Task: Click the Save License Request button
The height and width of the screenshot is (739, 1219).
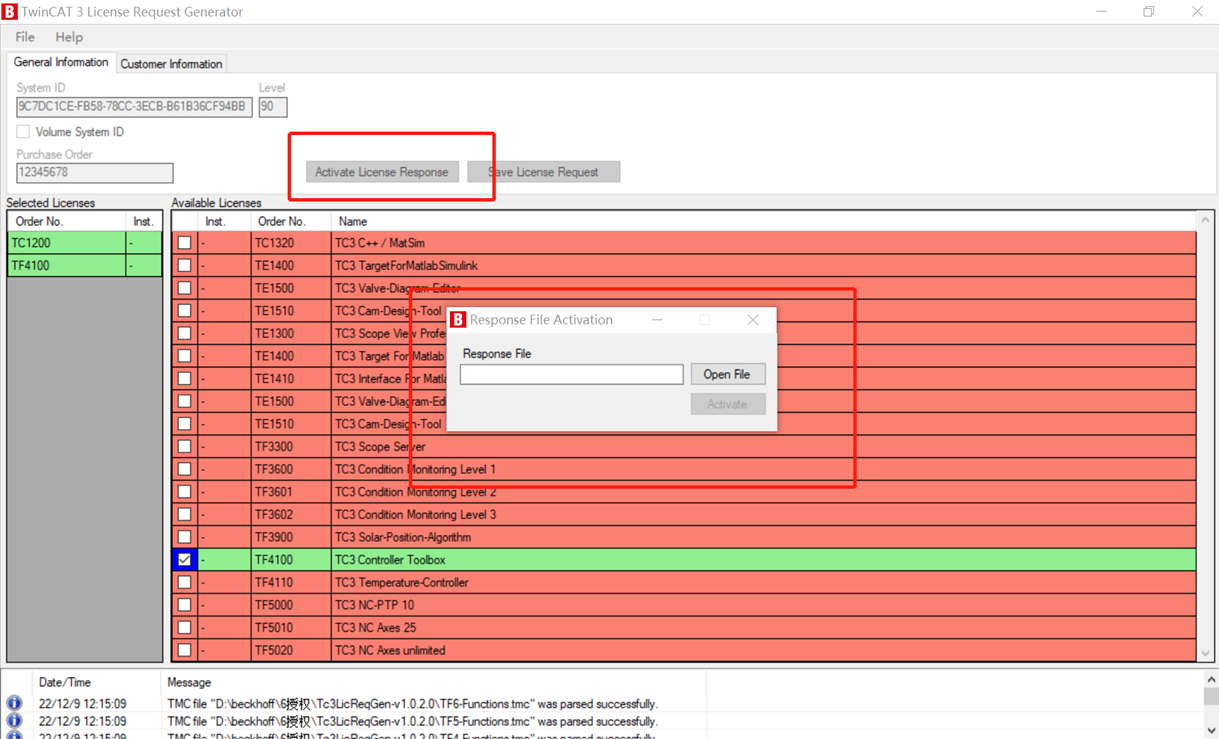Action: 543,172
